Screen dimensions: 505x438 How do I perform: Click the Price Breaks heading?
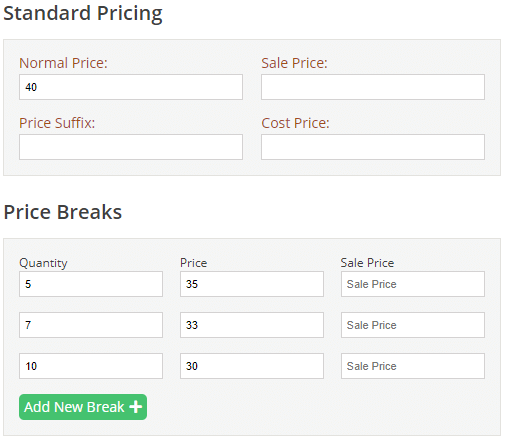click(x=63, y=212)
